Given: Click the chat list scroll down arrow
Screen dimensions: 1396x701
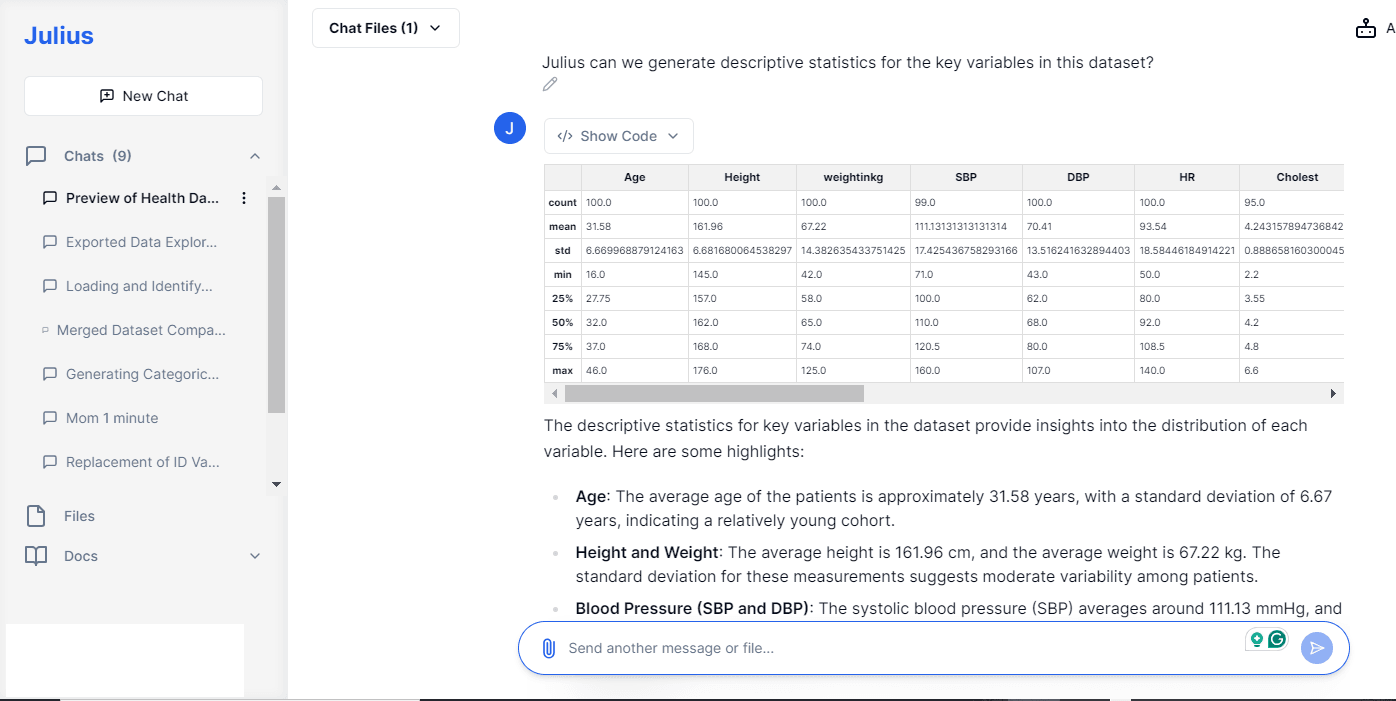Looking at the screenshot, I should [x=277, y=485].
